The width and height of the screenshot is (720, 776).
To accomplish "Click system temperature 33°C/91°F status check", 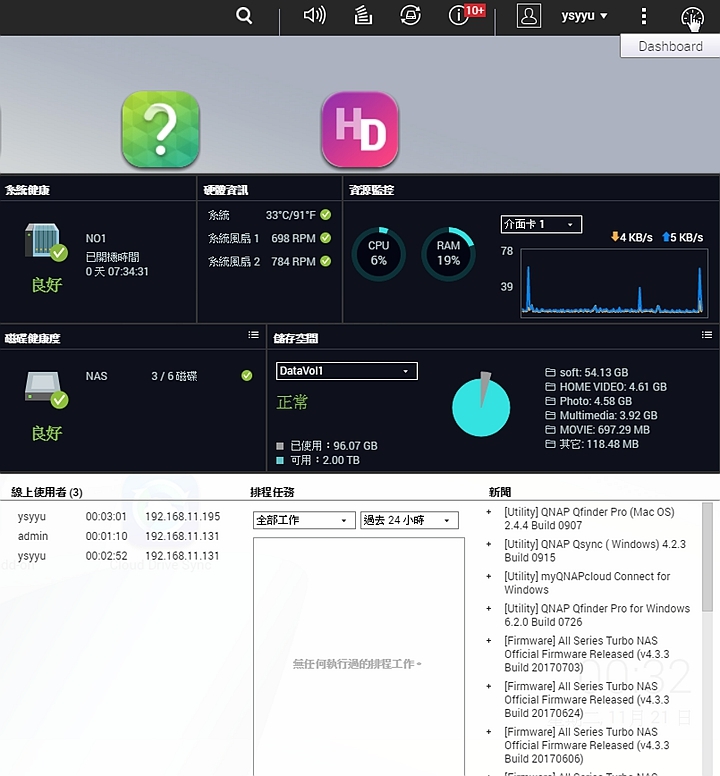I will [x=326, y=215].
